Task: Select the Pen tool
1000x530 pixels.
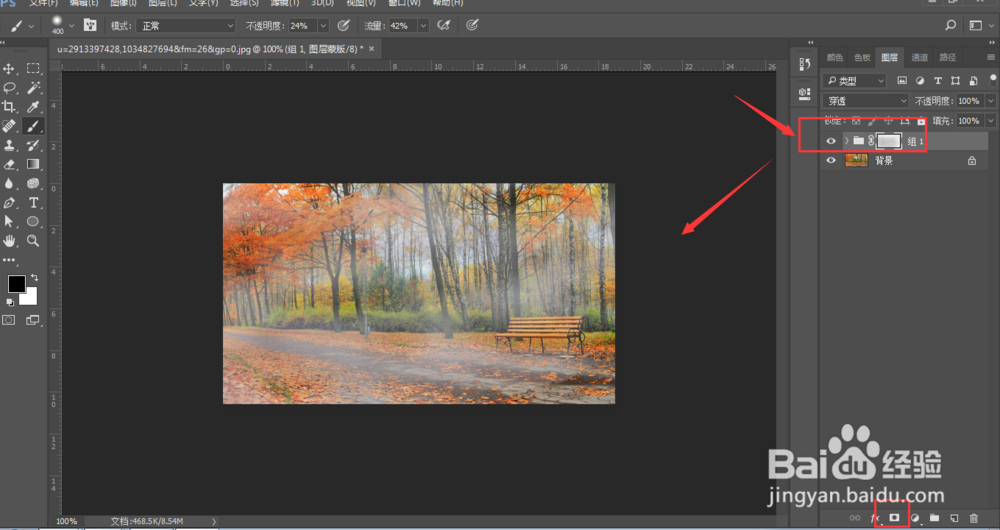Action: point(9,203)
